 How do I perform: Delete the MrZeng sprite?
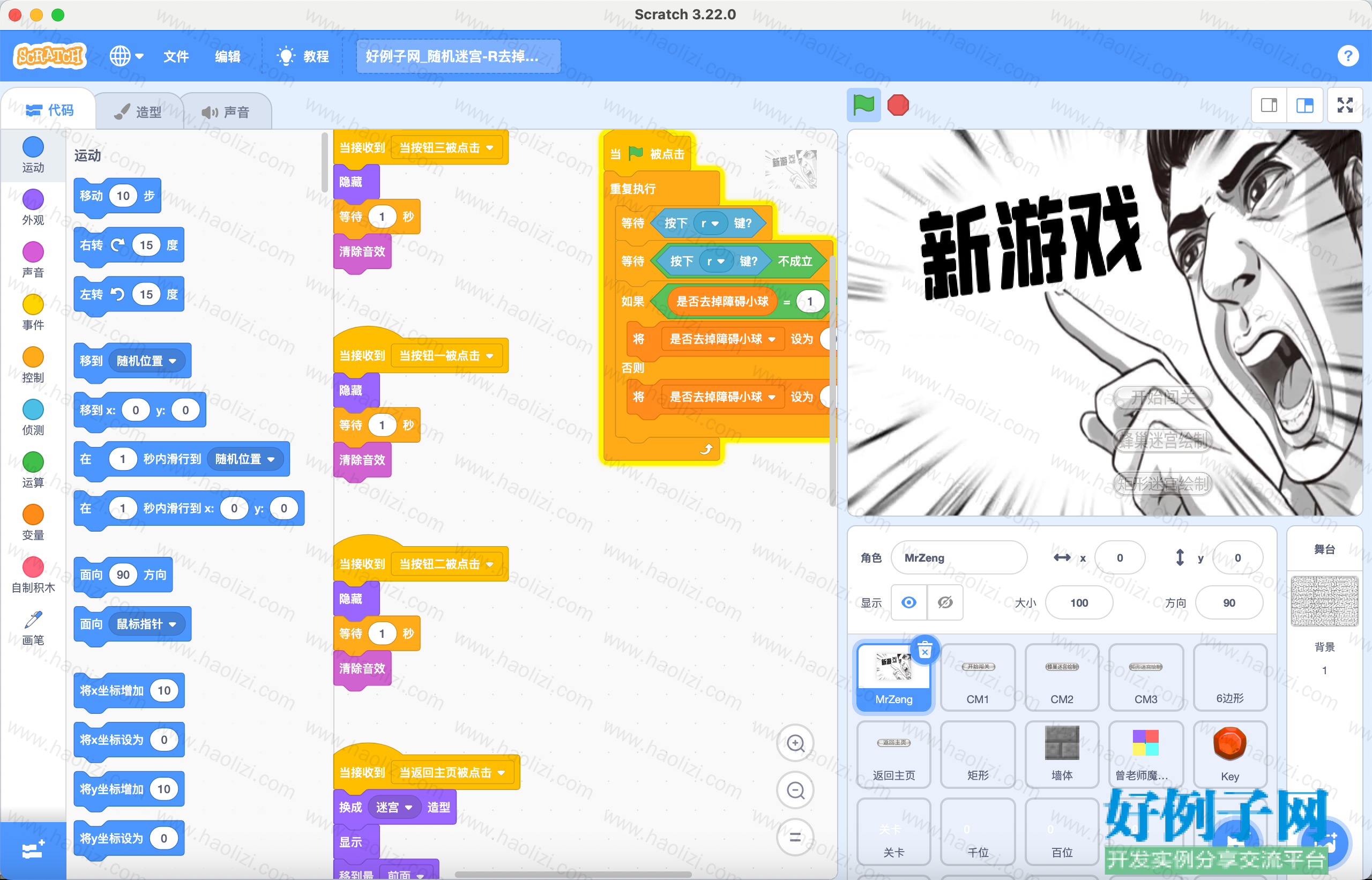pos(924,650)
